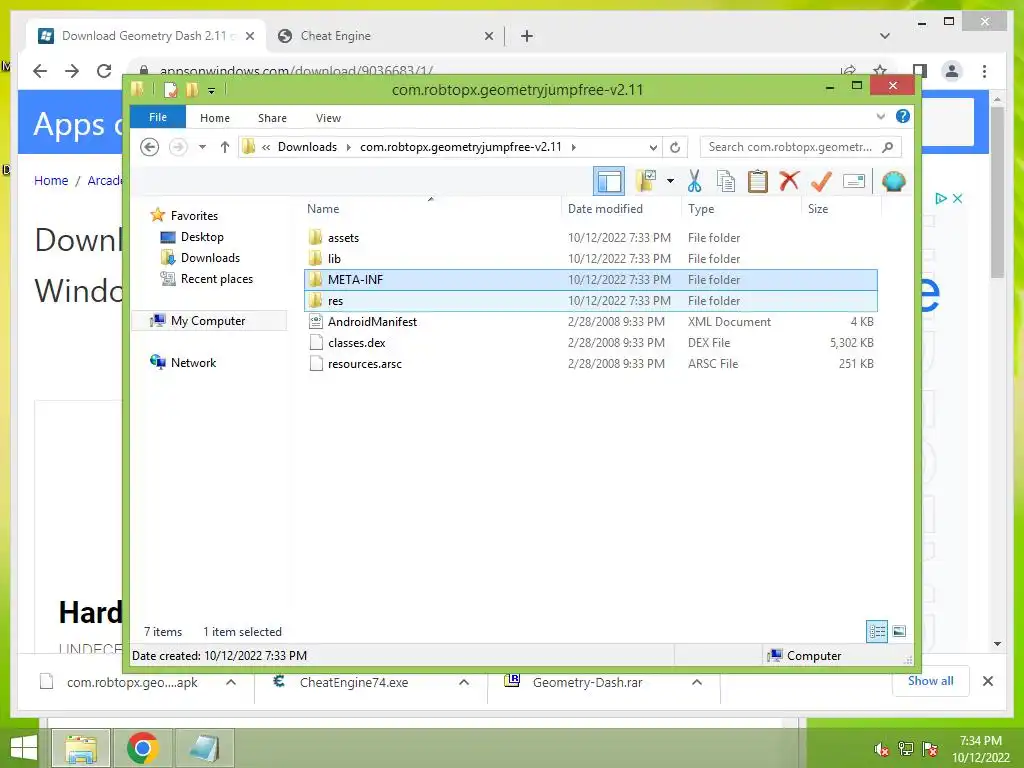This screenshot has height=768, width=1024.
Task: Select the res folder
Action: [590, 300]
